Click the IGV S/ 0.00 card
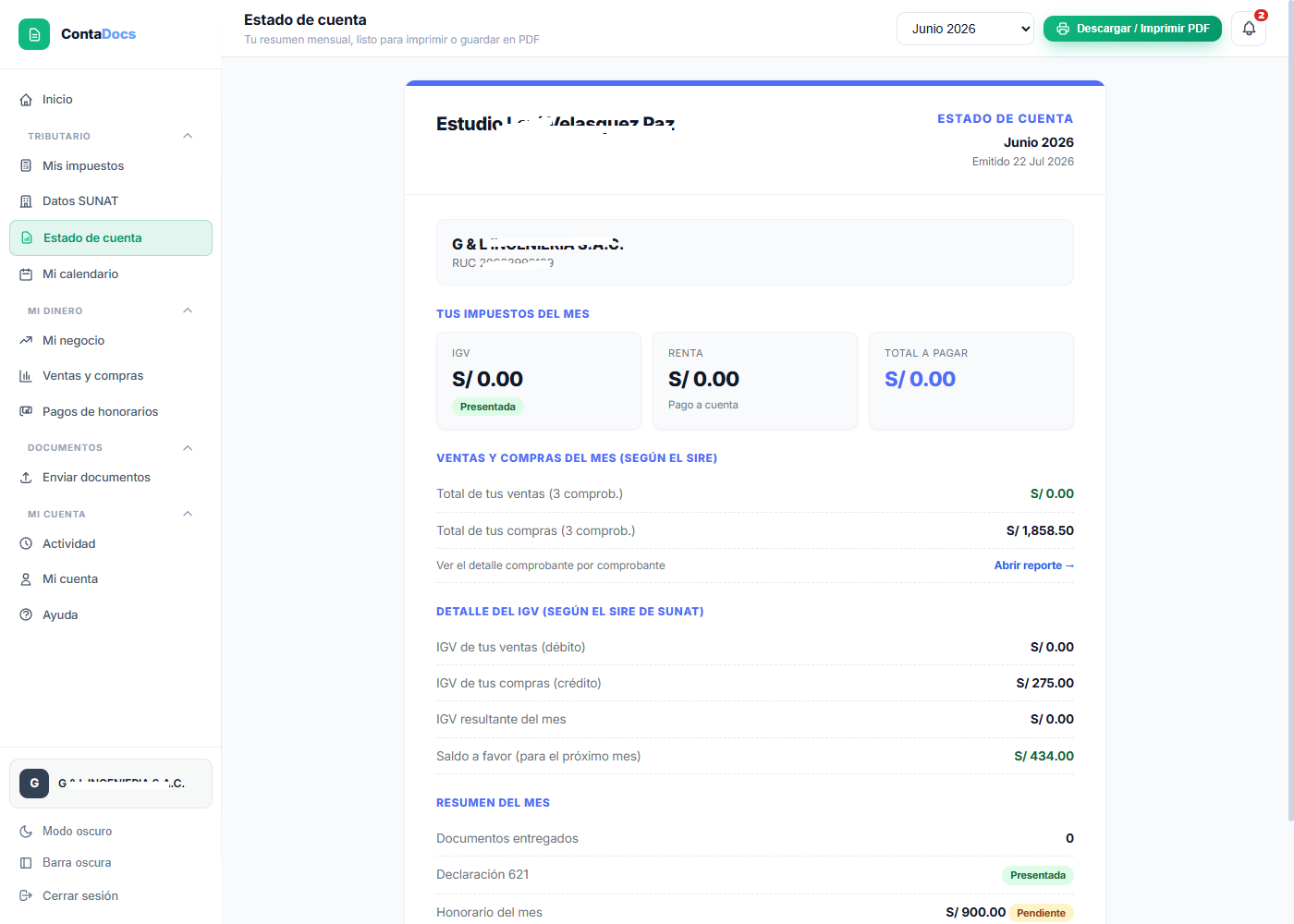Image resolution: width=1294 pixels, height=924 pixels. click(539, 381)
